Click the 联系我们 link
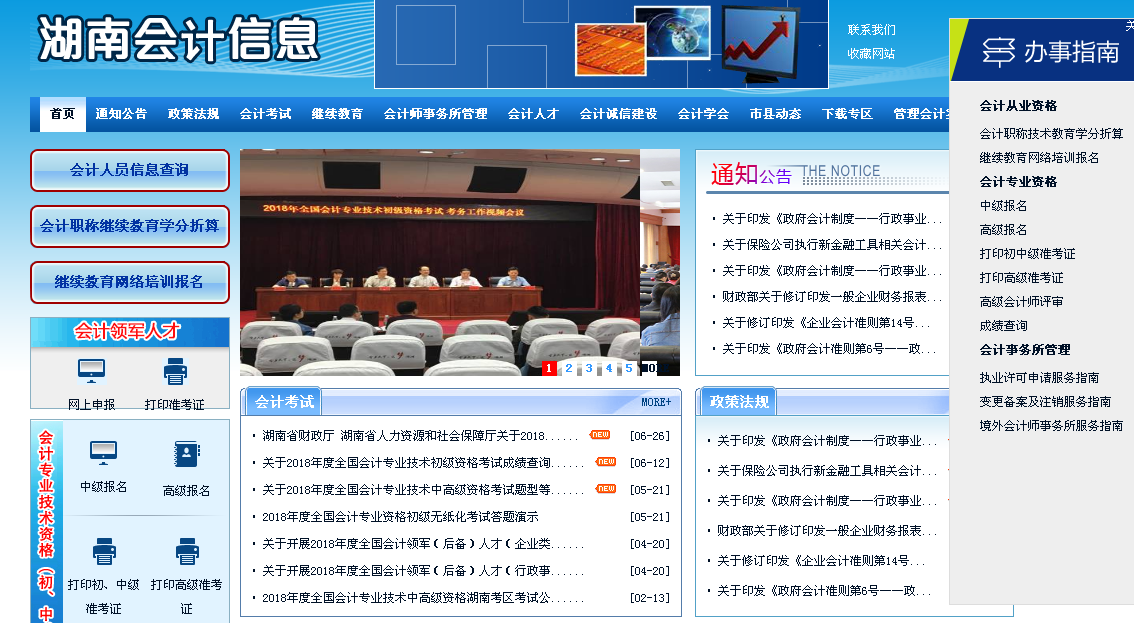 [871, 30]
